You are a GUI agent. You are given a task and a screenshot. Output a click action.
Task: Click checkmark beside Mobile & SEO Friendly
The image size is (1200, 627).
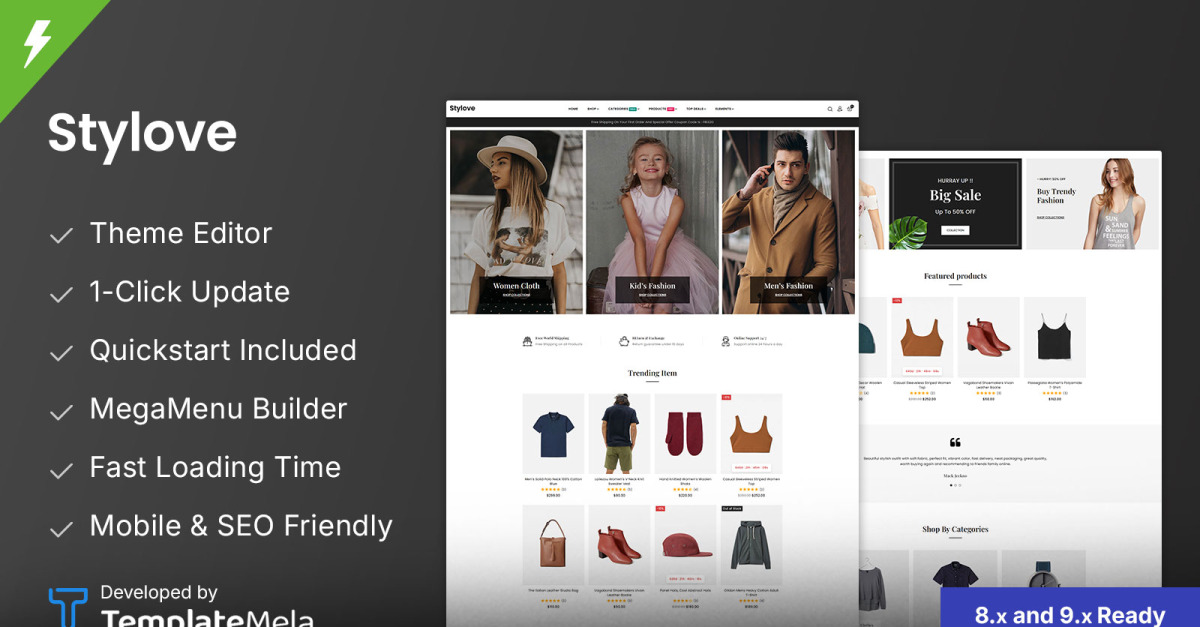click(62, 529)
